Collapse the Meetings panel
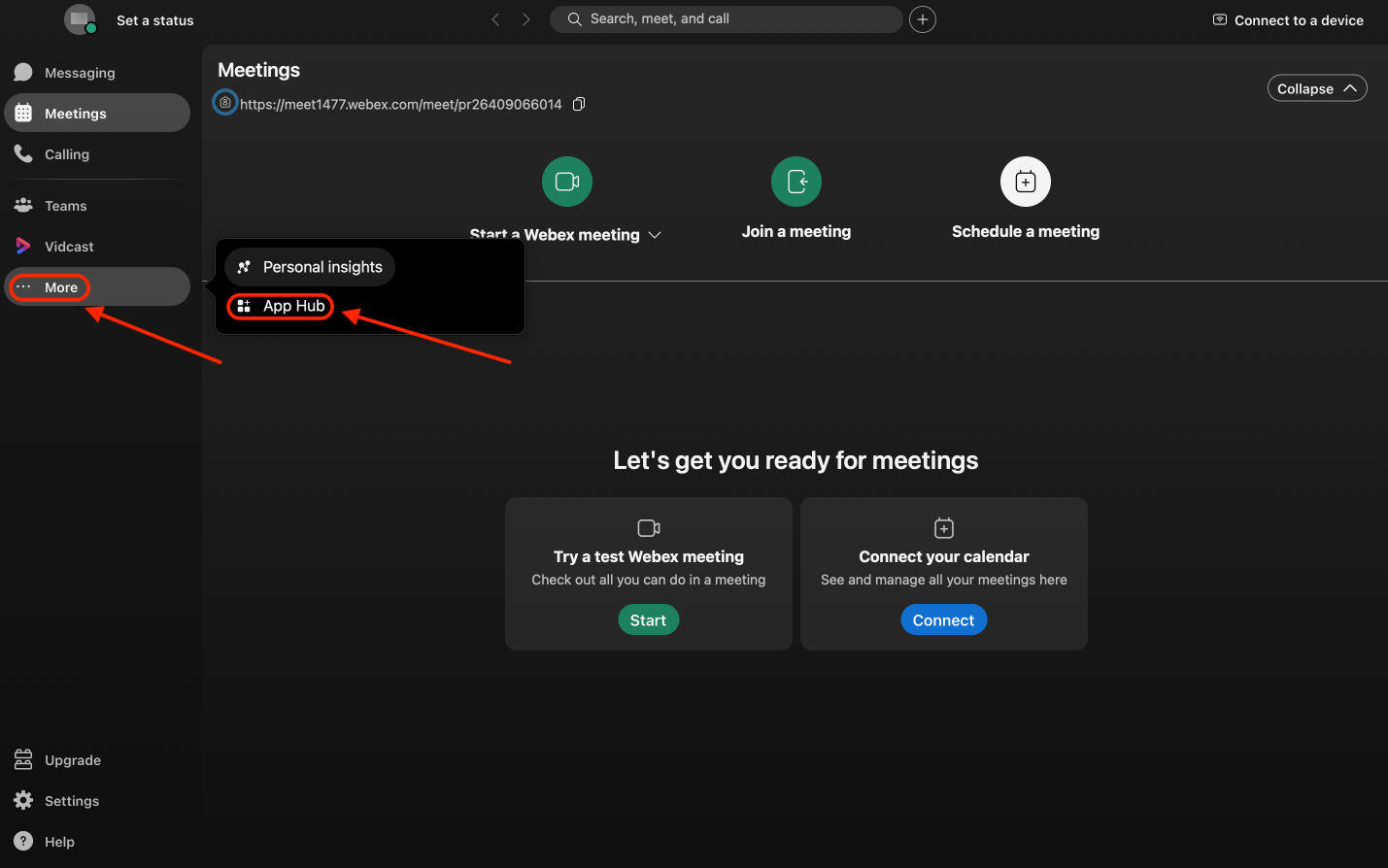This screenshot has height=868, width=1388. (x=1316, y=88)
